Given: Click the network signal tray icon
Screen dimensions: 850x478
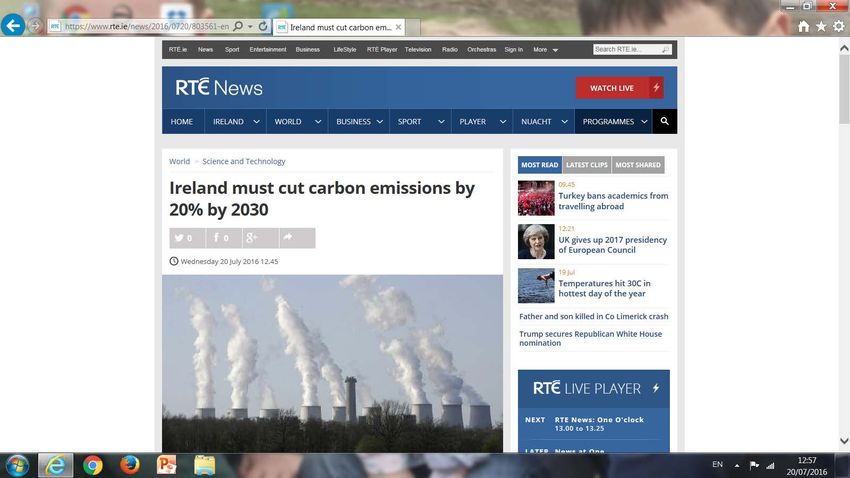Looking at the screenshot, I should coord(770,466).
